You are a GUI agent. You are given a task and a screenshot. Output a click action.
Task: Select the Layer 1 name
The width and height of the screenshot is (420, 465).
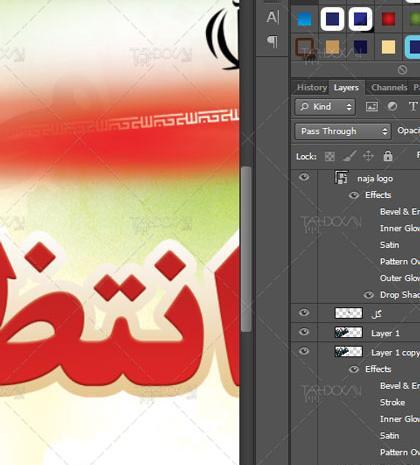[385, 333]
